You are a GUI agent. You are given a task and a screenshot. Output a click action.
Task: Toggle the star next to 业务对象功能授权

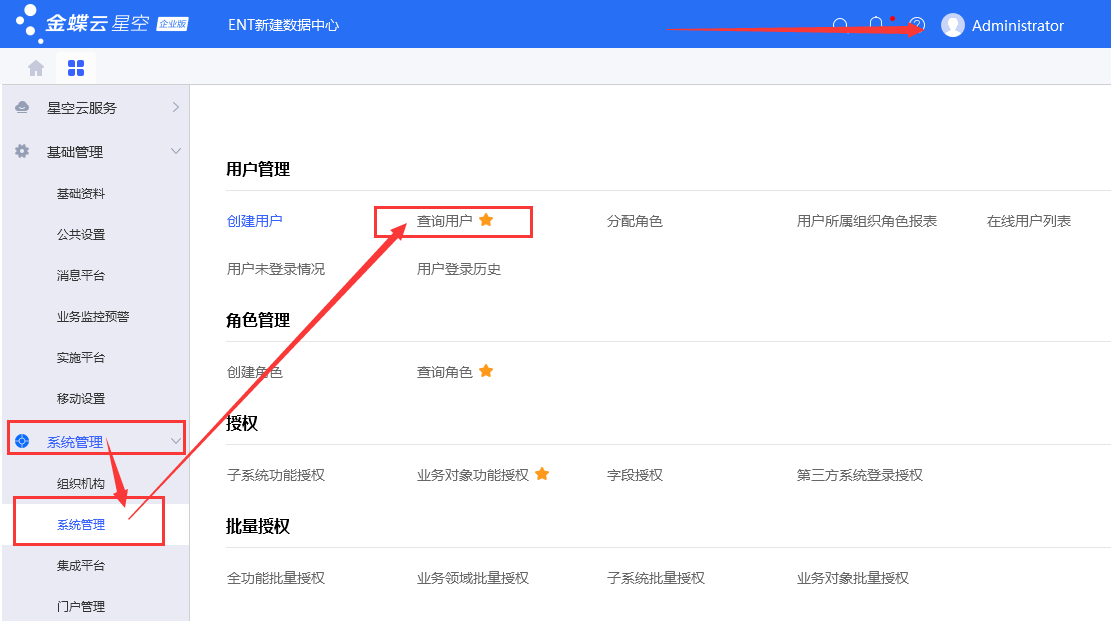point(542,473)
